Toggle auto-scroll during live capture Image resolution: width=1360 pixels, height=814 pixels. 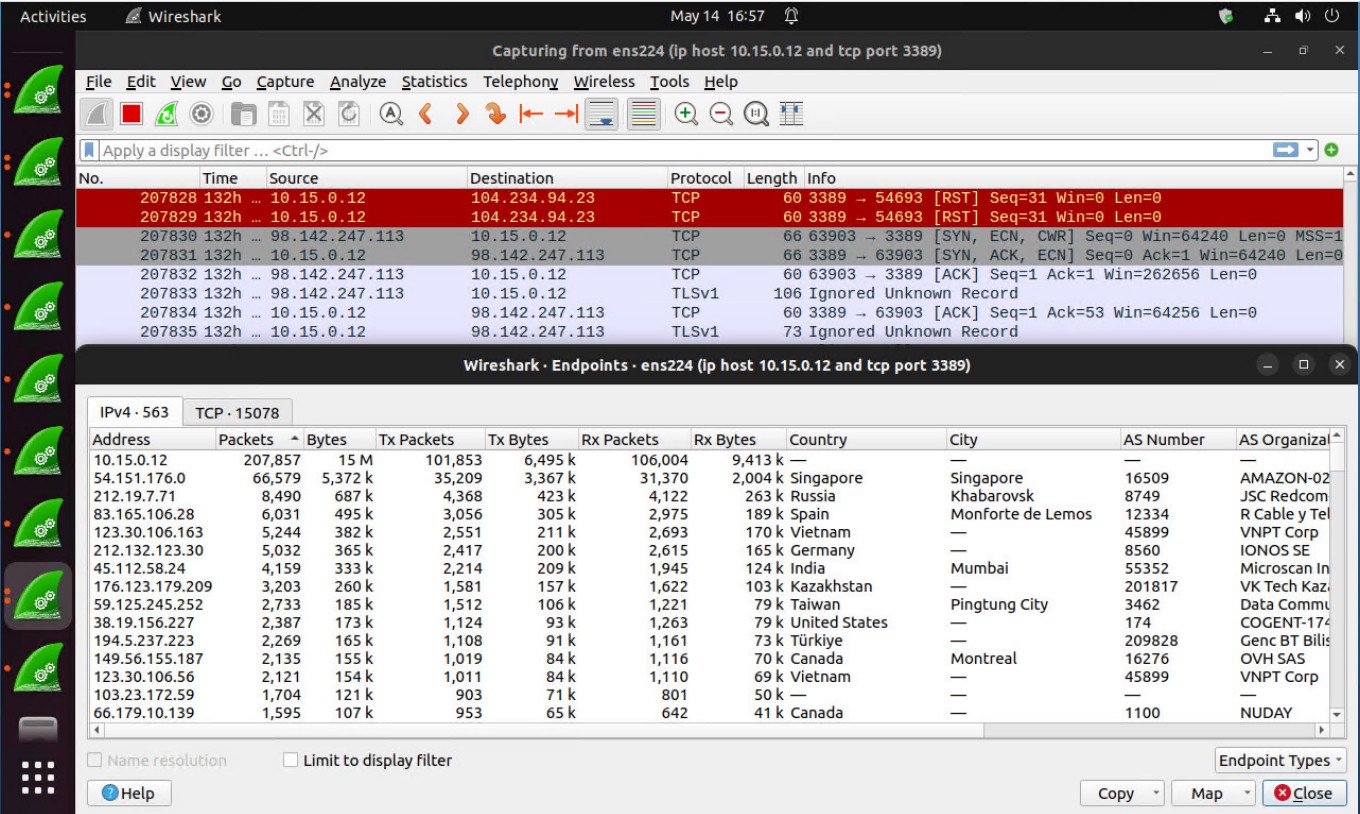click(x=602, y=114)
